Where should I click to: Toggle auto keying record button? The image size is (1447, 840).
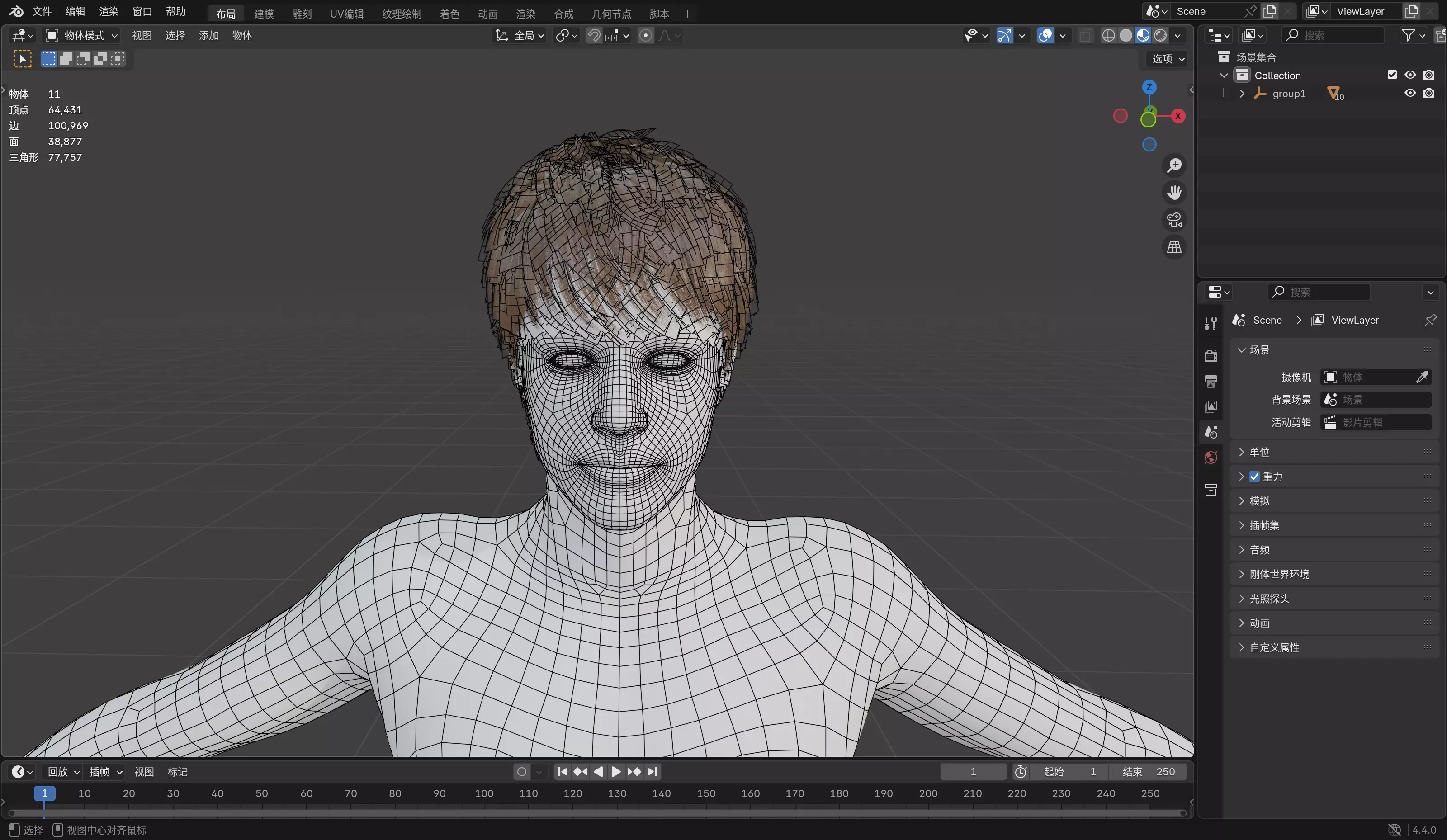(x=521, y=772)
